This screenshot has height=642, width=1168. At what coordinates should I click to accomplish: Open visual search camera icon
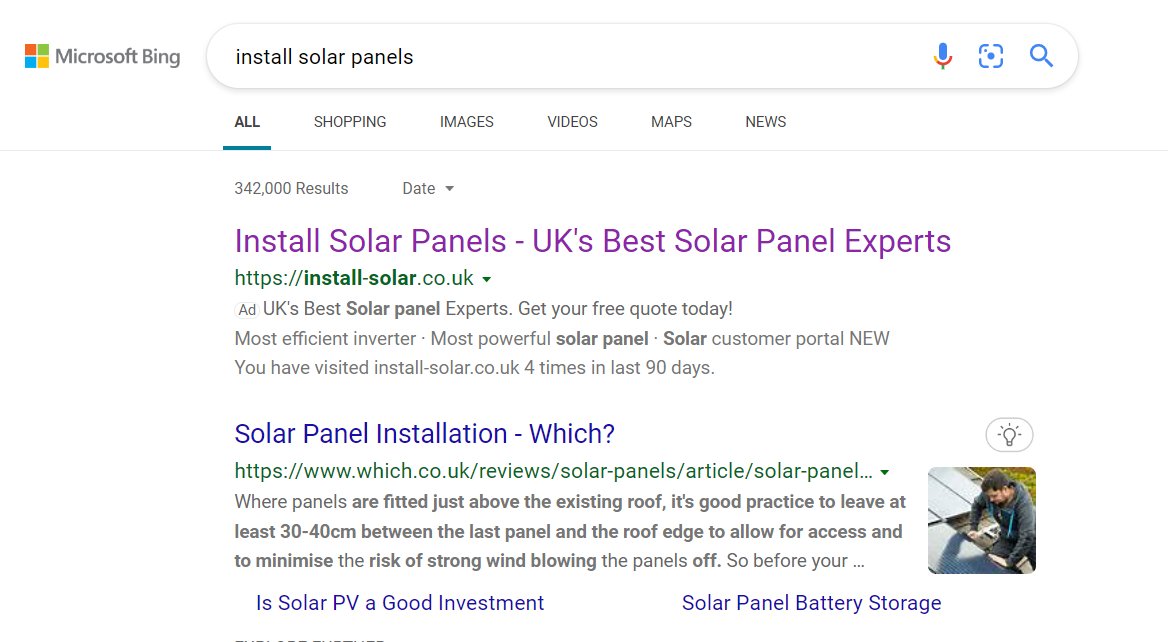tap(991, 56)
